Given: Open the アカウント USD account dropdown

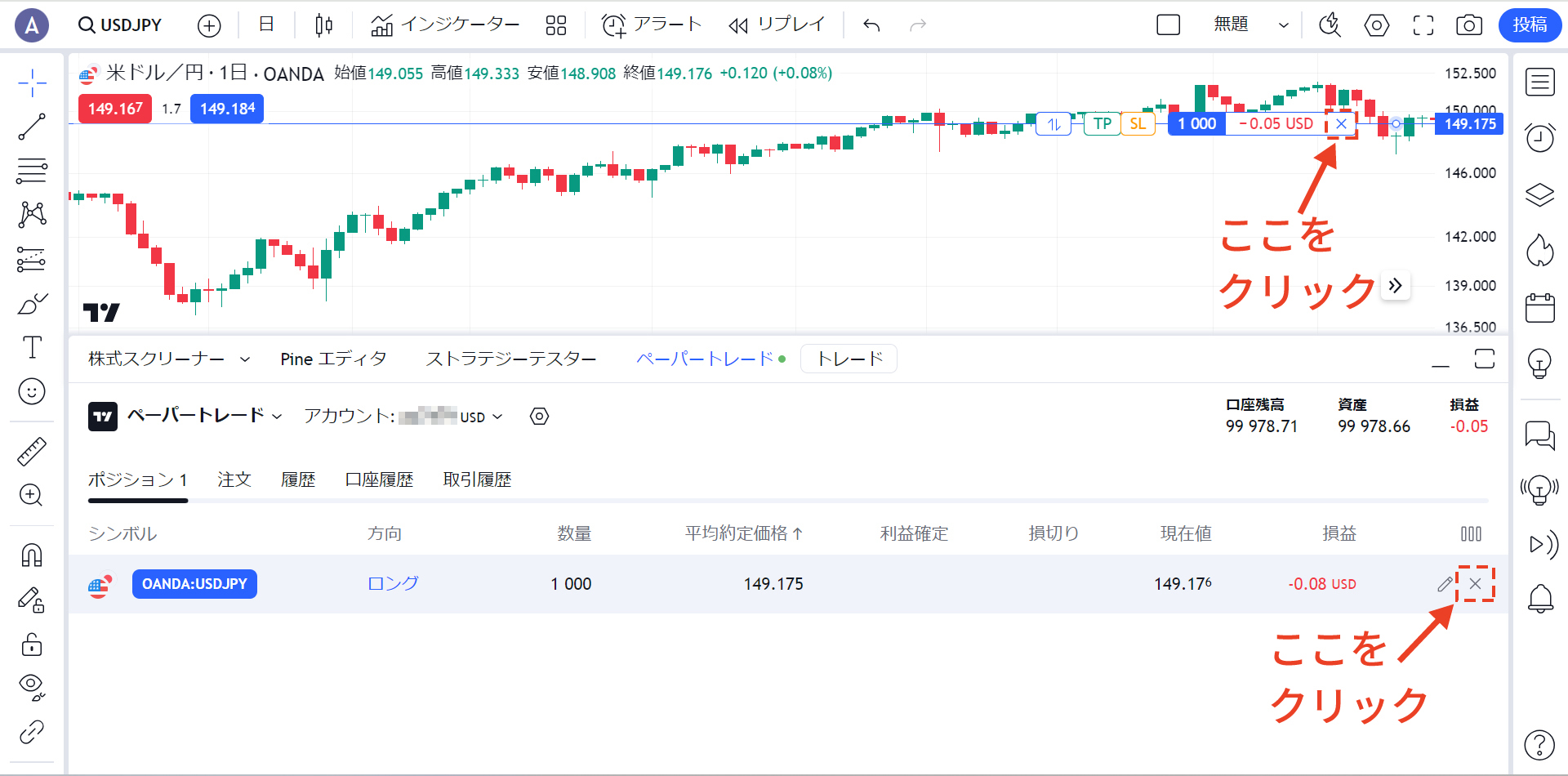Looking at the screenshot, I should (403, 417).
